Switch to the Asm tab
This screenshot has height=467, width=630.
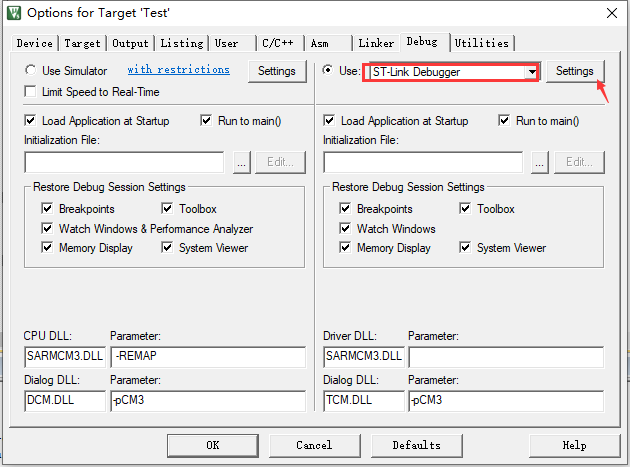point(328,43)
